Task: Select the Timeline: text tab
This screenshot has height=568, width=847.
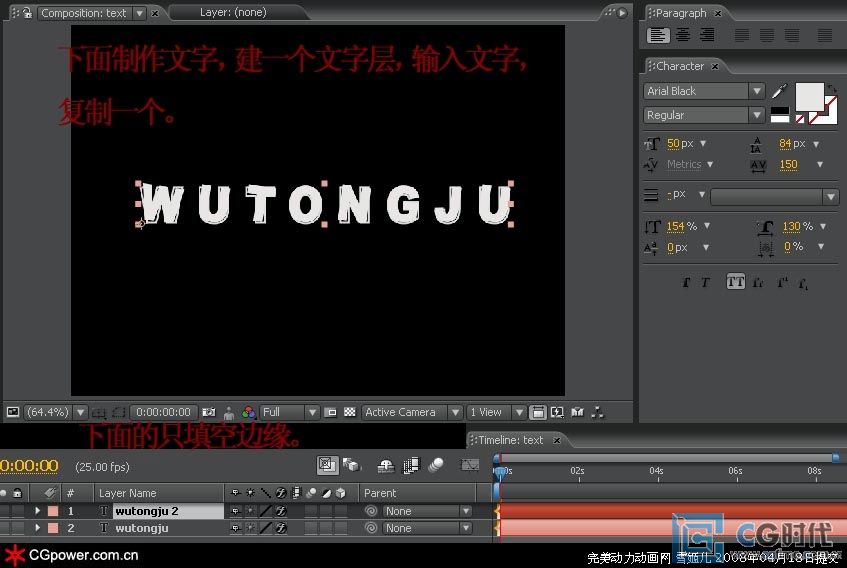Action: pyautogui.click(x=510, y=440)
